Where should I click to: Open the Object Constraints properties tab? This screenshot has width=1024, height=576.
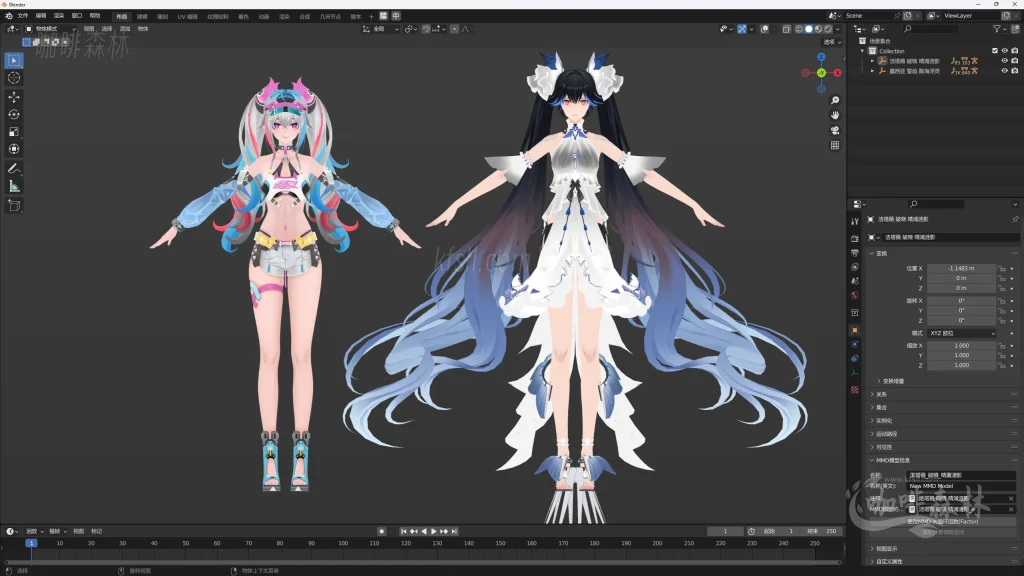(x=854, y=359)
